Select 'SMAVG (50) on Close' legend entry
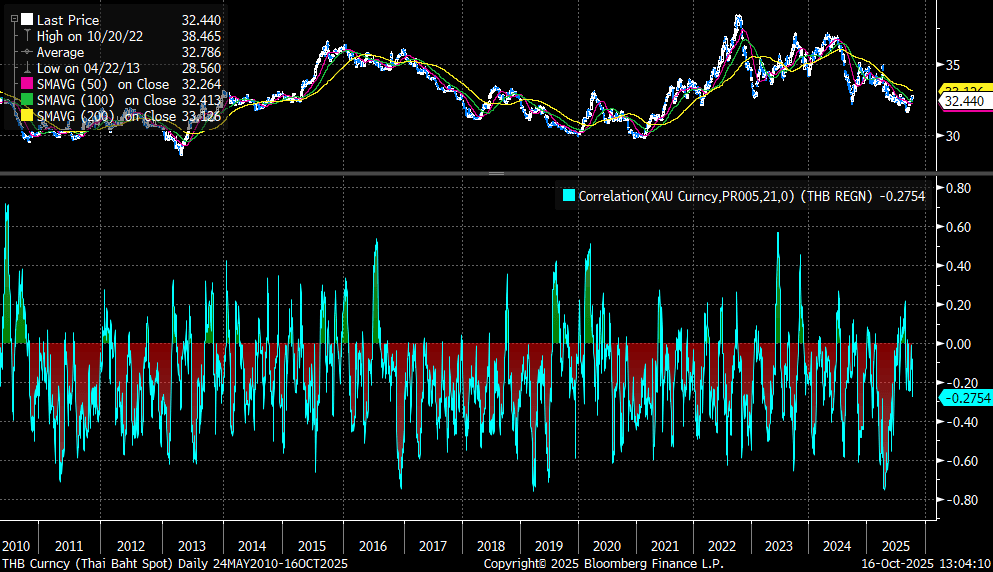 103,84
